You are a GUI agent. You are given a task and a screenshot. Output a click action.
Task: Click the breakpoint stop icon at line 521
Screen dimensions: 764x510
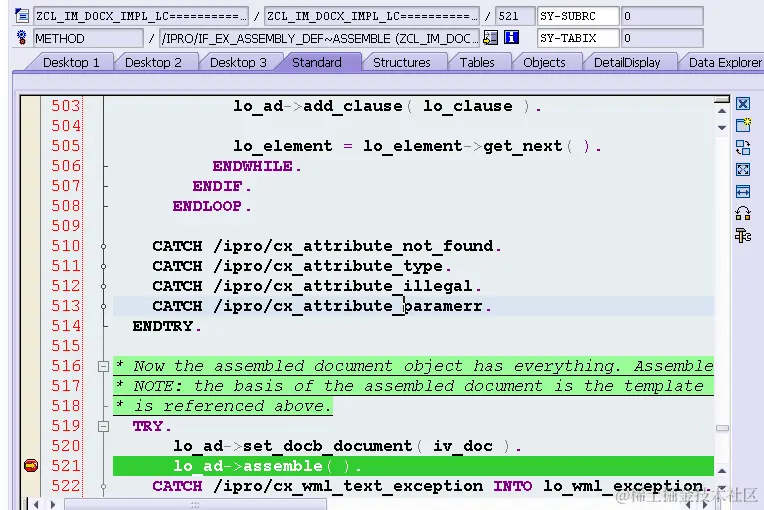coord(31,466)
